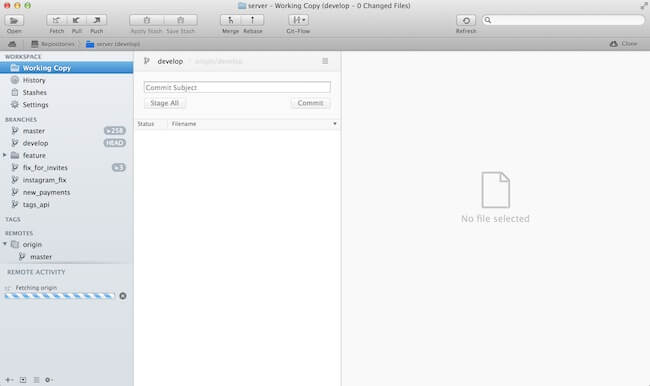Screen dimensions: 650x386
Task: Click the Commit button
Action: point(310,103)
